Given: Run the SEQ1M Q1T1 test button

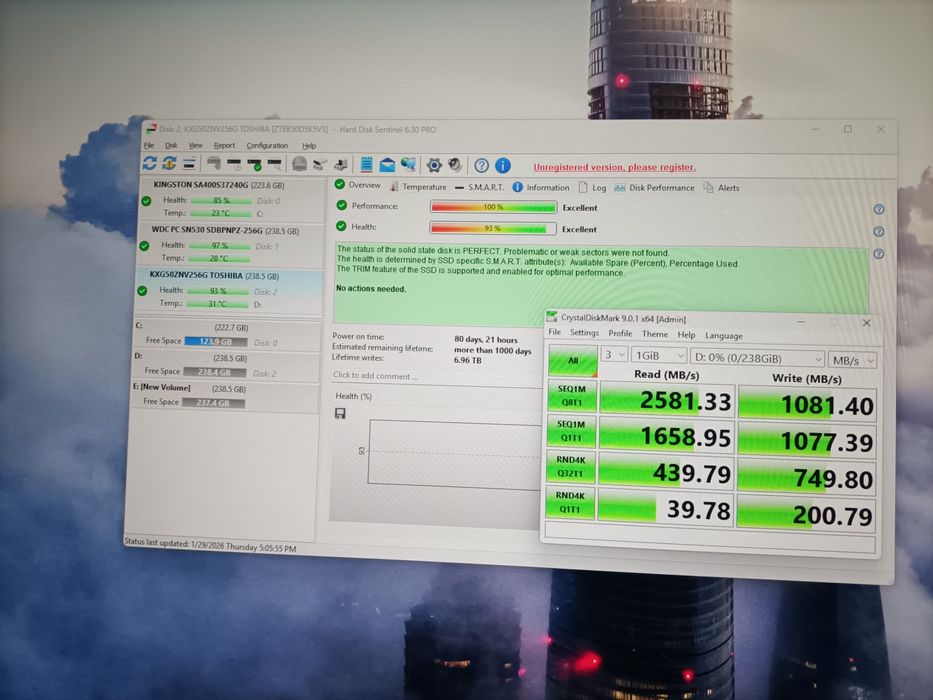Looking at the screenshot, I should point(571,431).
